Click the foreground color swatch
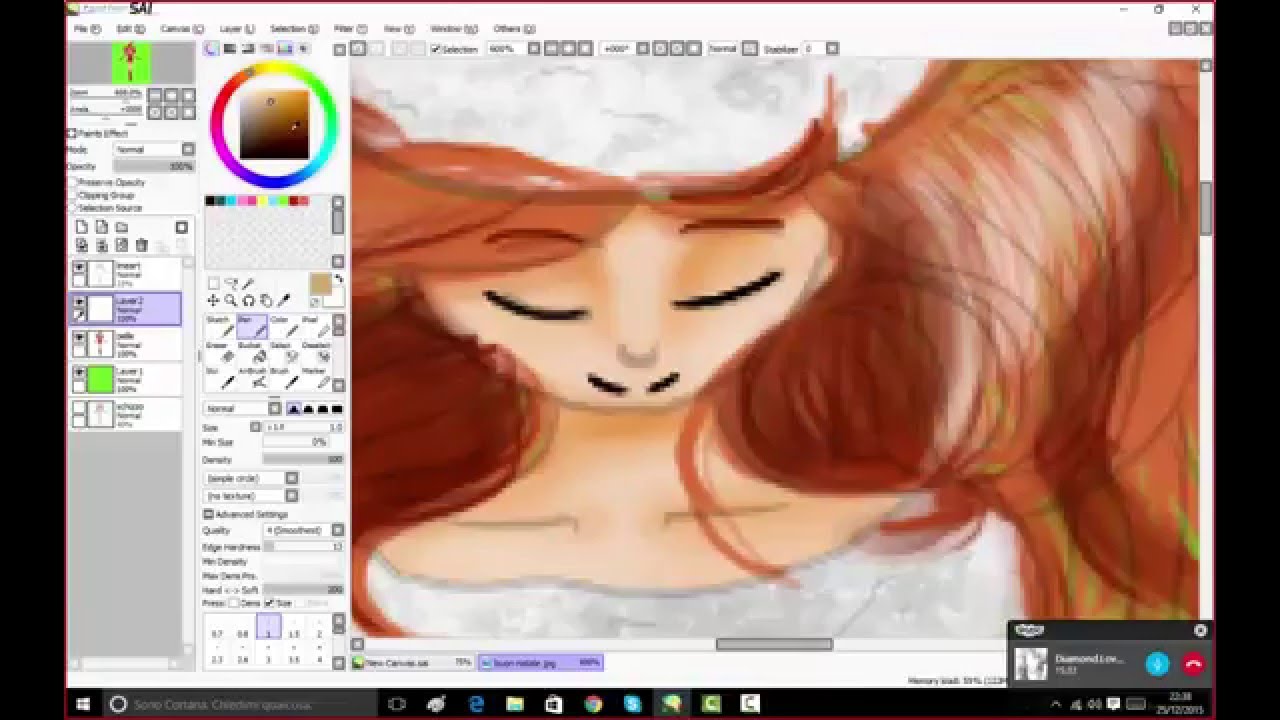Screen dimensions: 1280x720 point(320,284)
